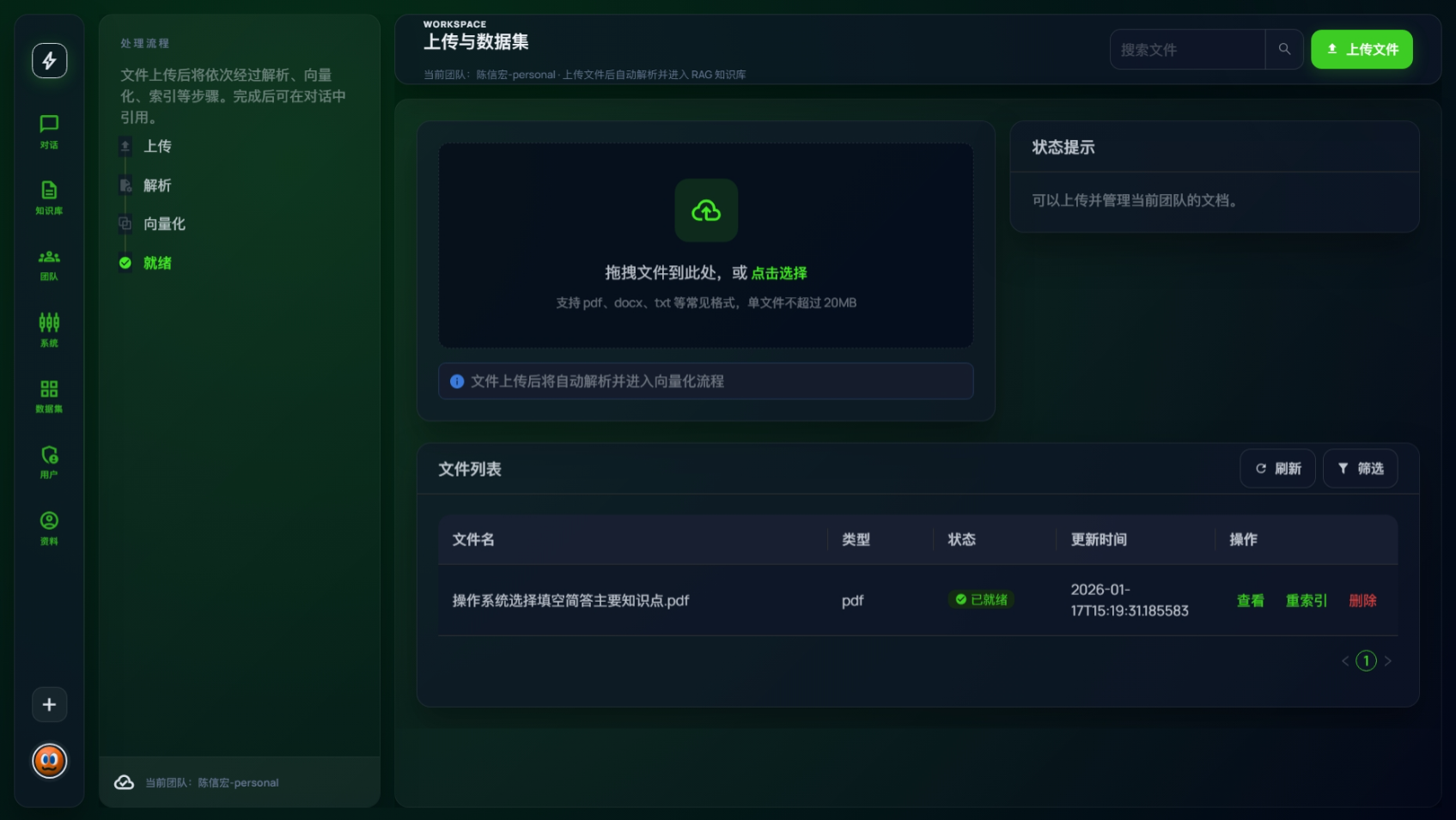The width and height of the screenshot is (1456, 820).
Task: Open previous page with left chevron
Action: coord(1345,660)
